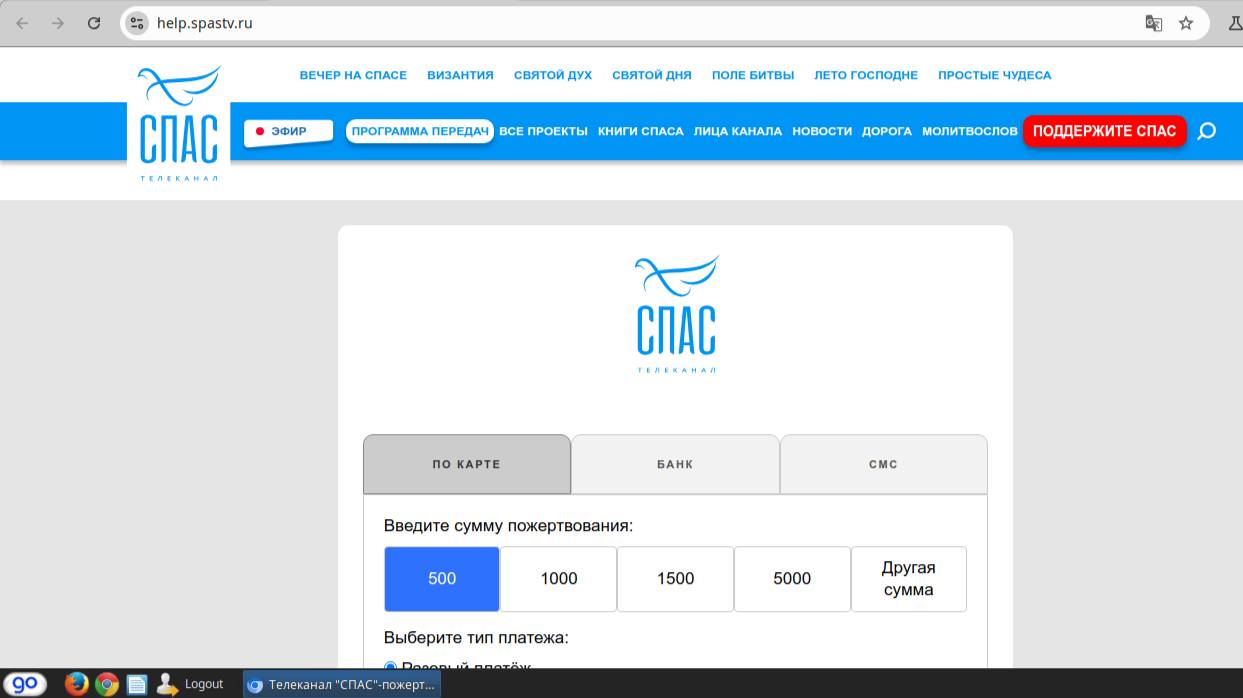The width and height of the screenshot is (1243, 698).
Task: Reload the page with refresh icon
Action: (94, 23)
